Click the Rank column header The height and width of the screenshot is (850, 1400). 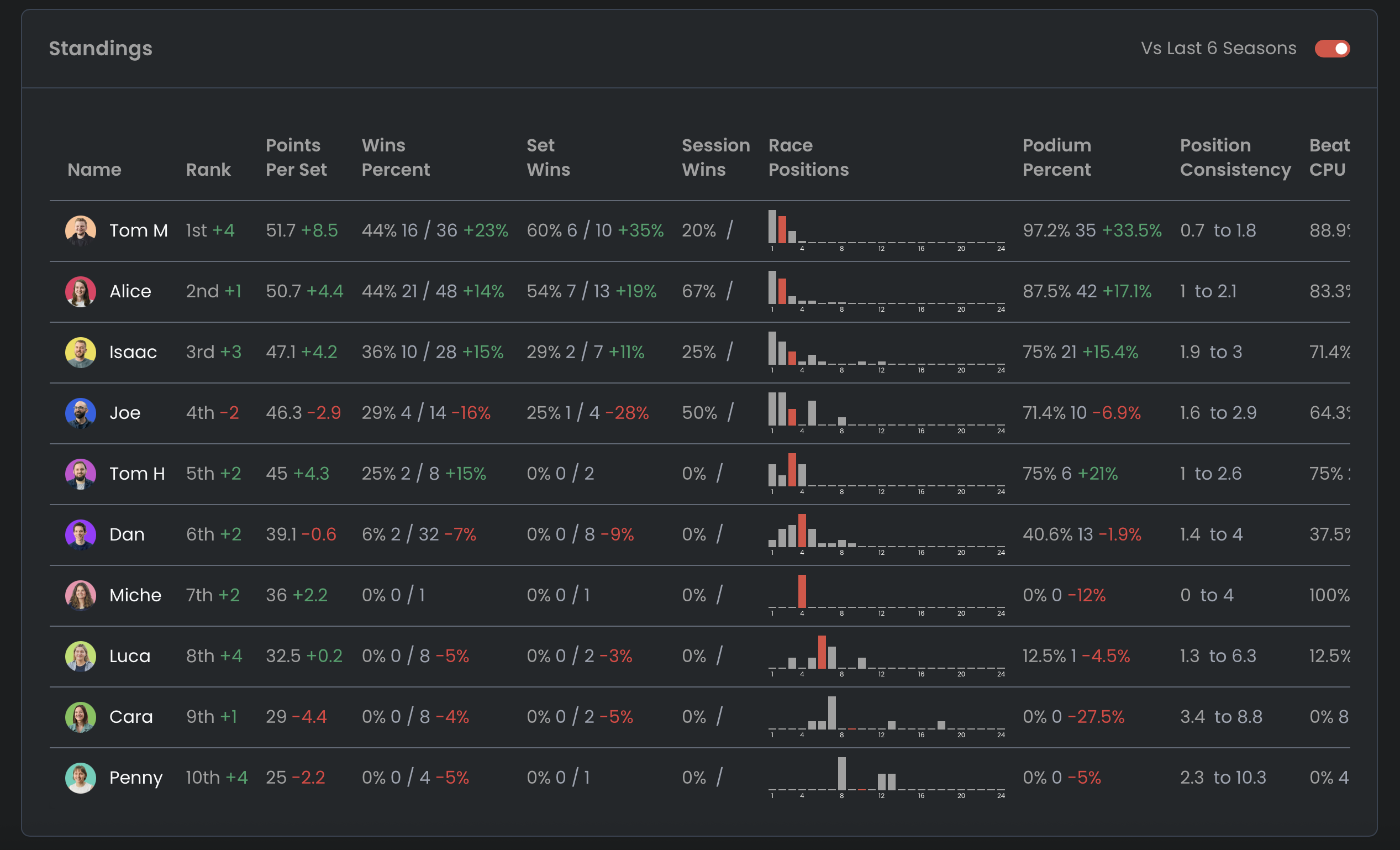(x=208, y=169)
